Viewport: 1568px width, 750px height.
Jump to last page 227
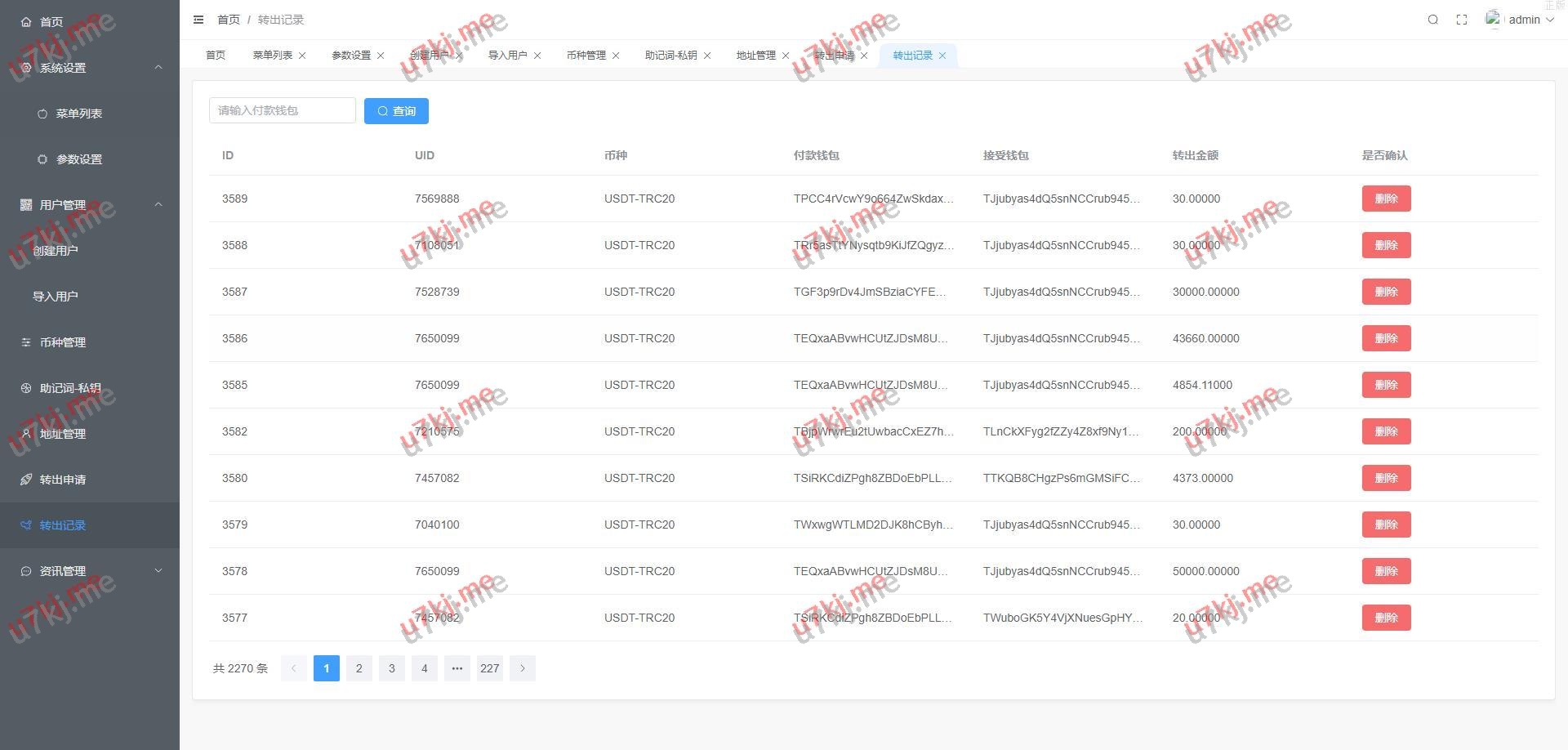tap(490, 668)
